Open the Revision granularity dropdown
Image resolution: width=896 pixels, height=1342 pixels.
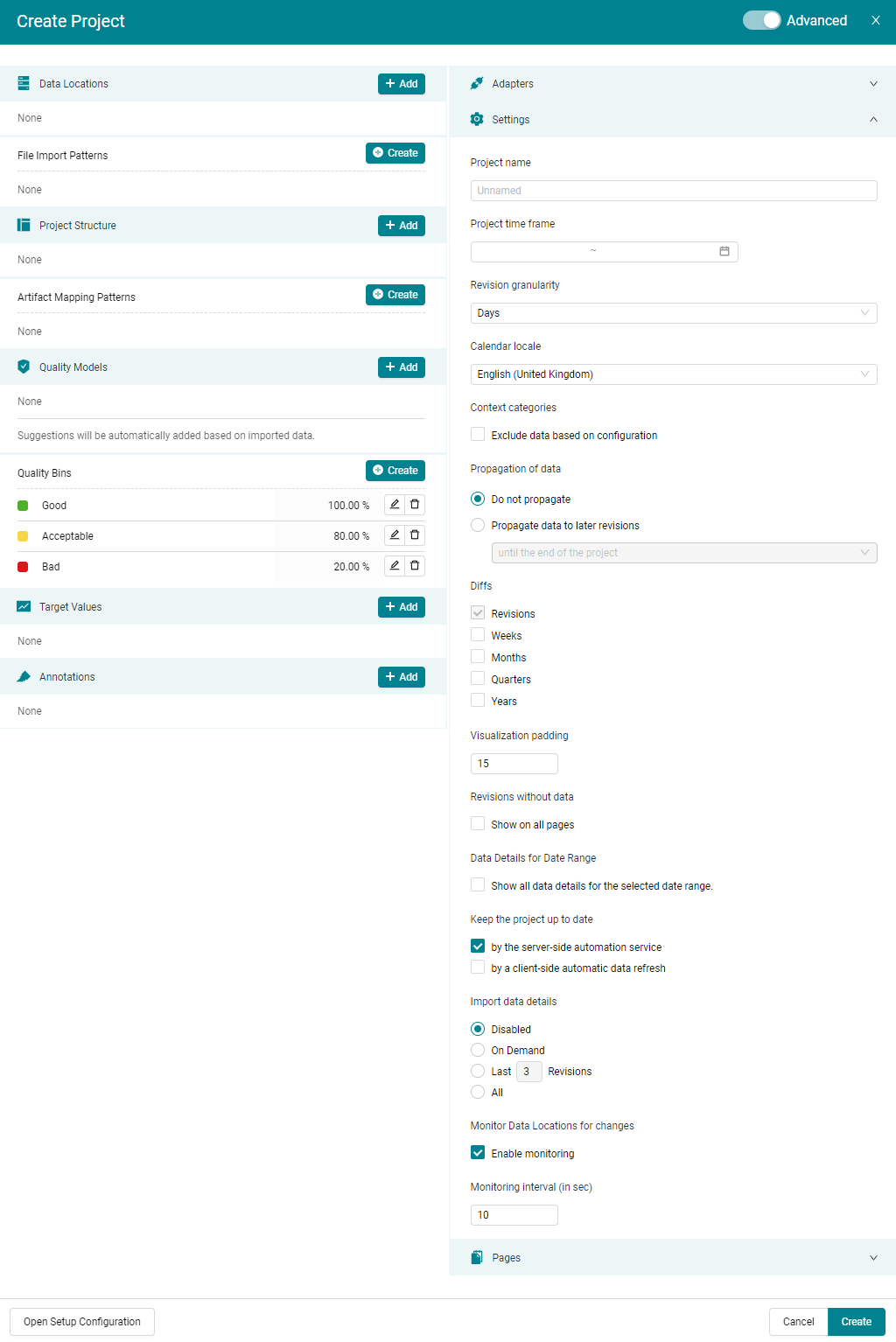tap(673, 313)
